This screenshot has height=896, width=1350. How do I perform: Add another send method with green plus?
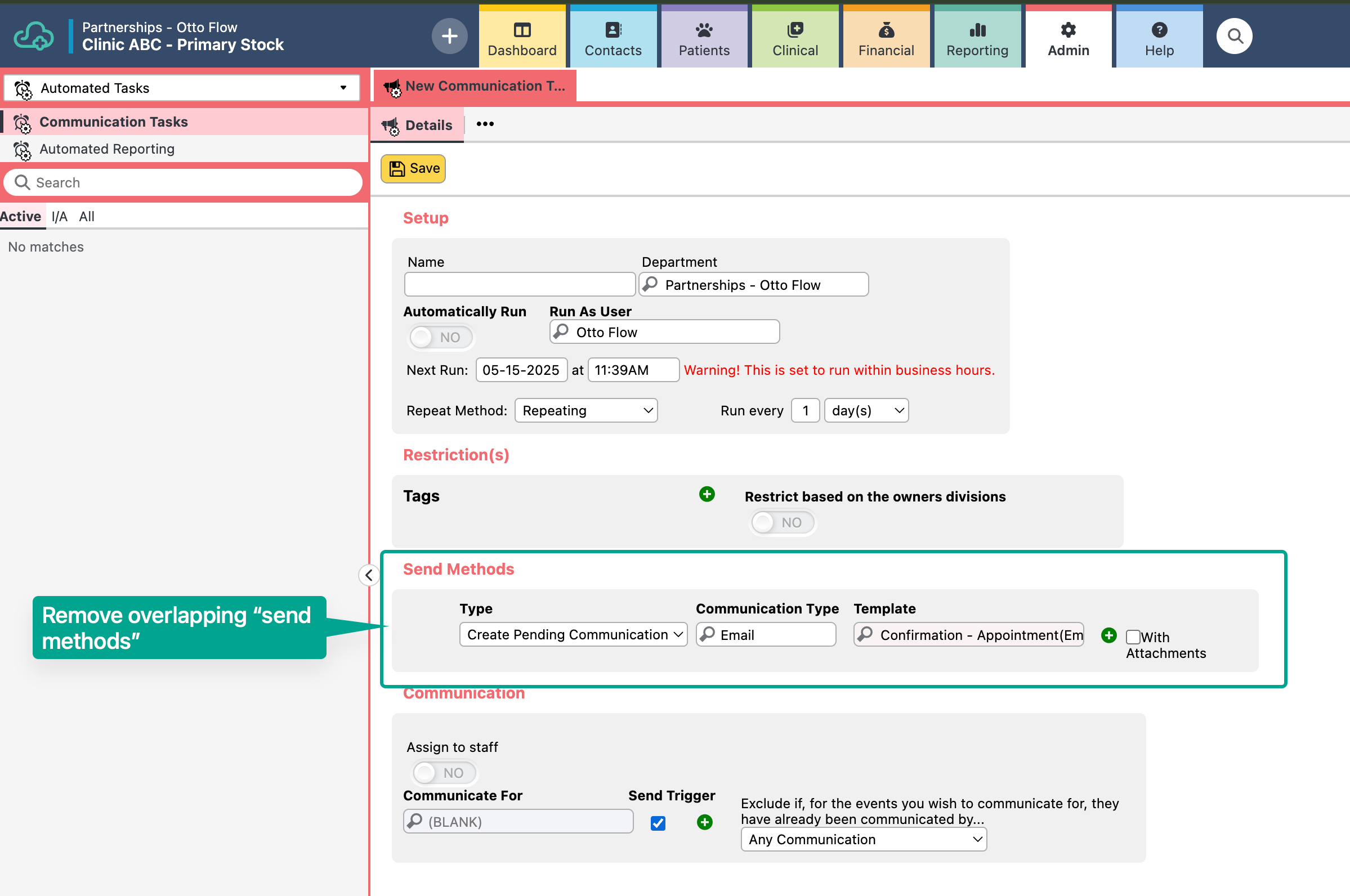tap(1109, 635)
